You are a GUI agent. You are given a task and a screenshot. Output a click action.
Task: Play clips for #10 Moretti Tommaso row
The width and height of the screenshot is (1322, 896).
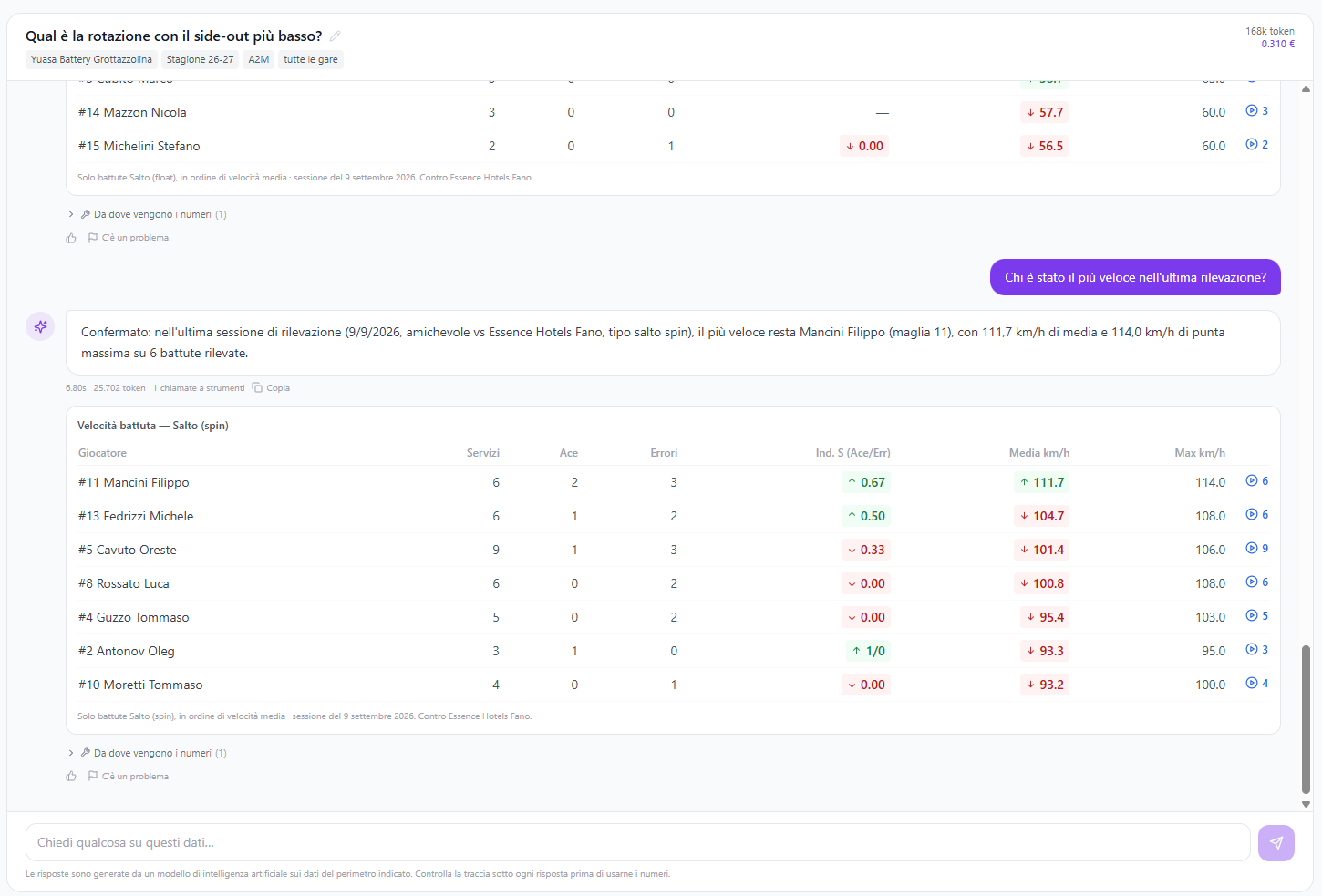tap(1257, 684)
